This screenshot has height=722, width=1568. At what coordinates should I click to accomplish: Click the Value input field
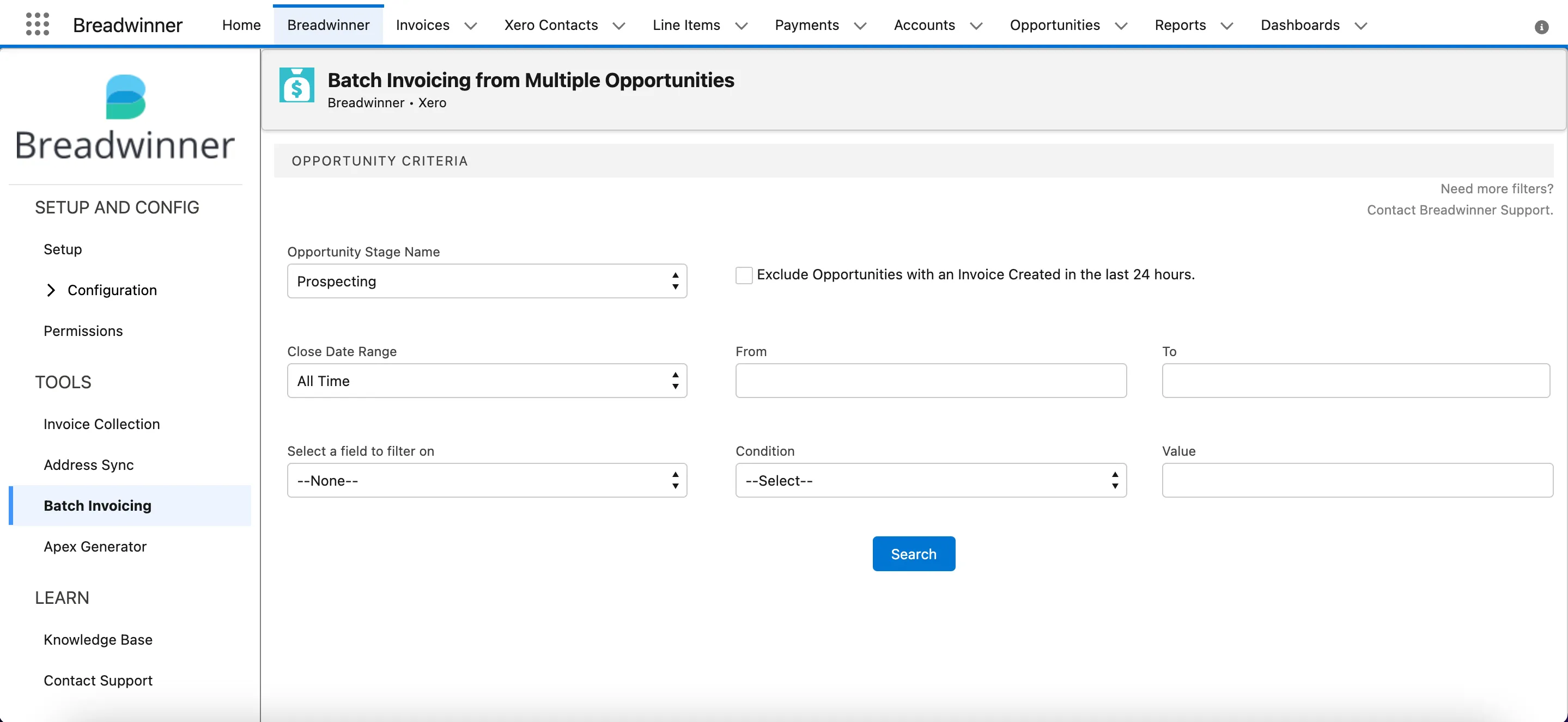click(1357, 481)
